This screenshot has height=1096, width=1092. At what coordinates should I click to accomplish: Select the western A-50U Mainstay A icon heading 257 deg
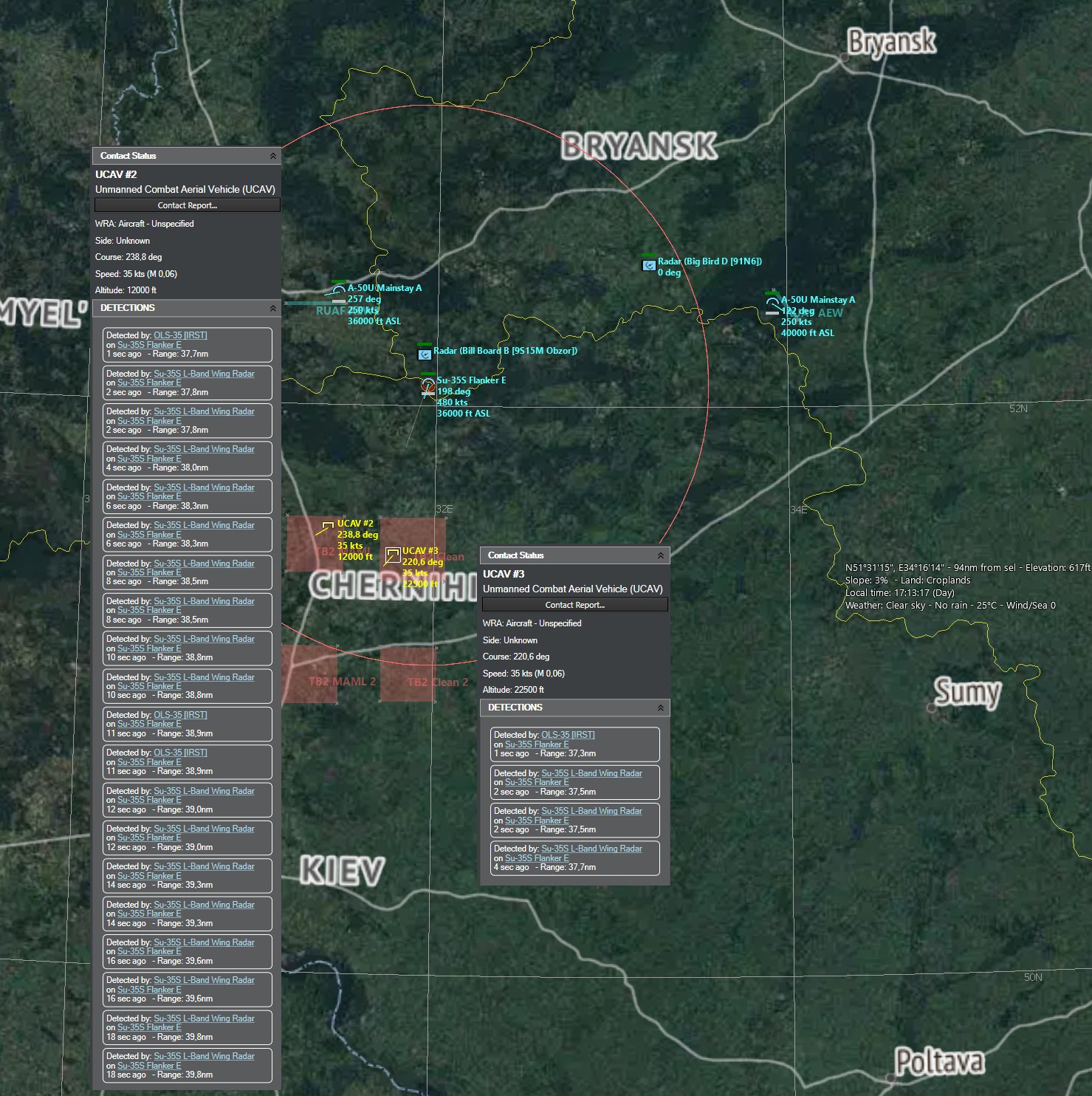click(338, 291)
